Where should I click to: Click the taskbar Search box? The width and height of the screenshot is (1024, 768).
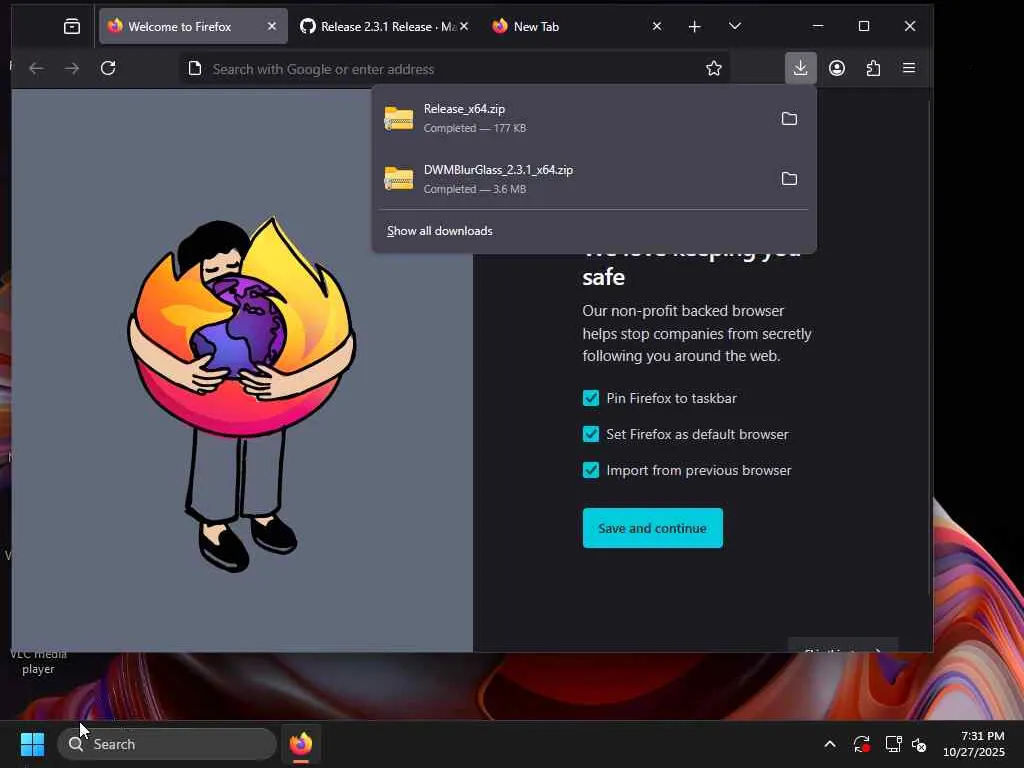[167, 744]
